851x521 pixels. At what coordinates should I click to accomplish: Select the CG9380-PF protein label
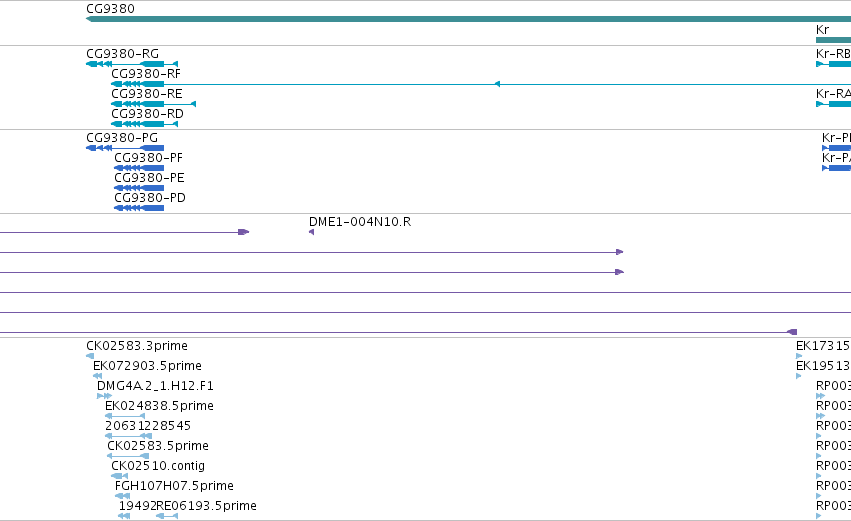click(x=148, y=158)
